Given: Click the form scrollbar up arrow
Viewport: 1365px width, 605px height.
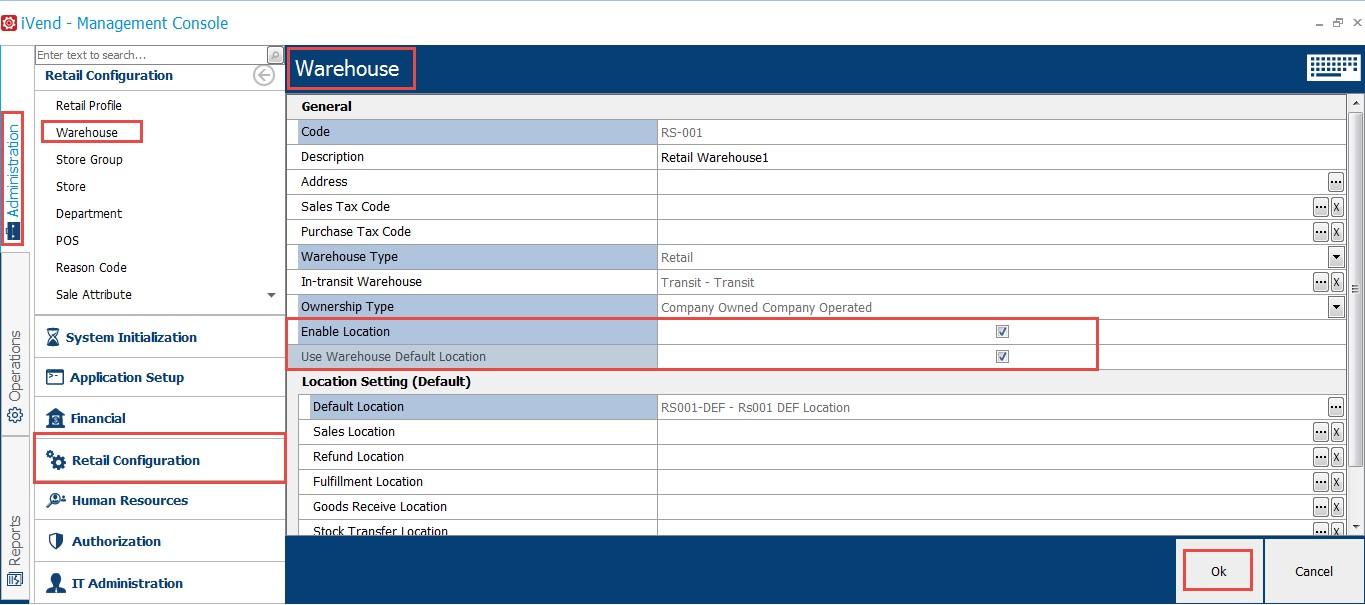Looking at the screenshot, I should pyautogui.click(x=1356, y=103).
